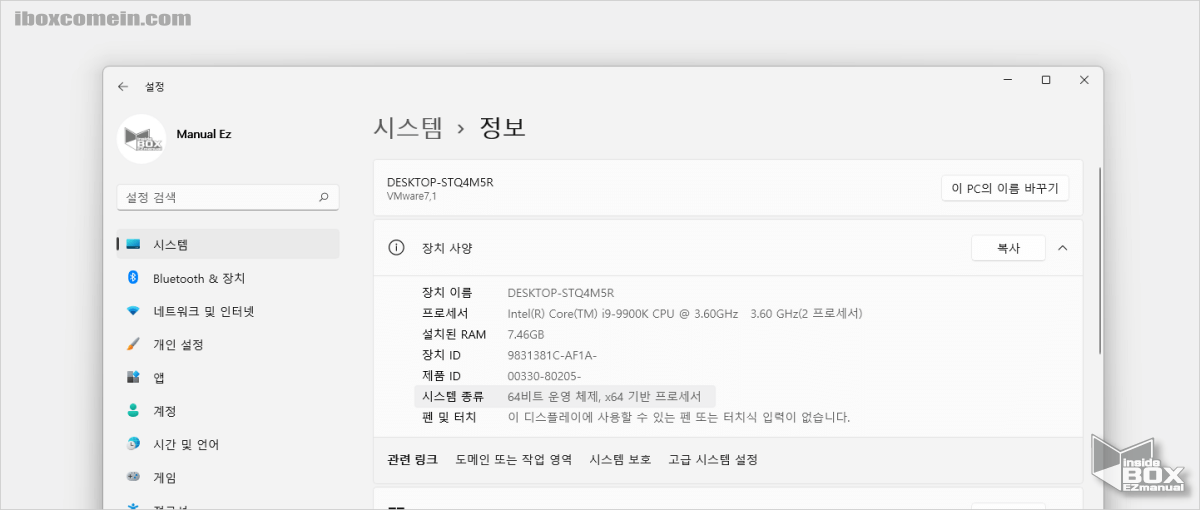This screenshot has height=510, width=1200.
Task: Click the Manual Ez account name
Action: click(x=204, y=134)
